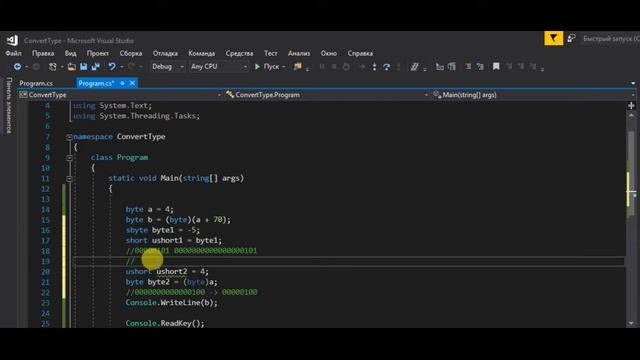This screenshot has height=360, width=640.
Task: Click the Save All icon
Action: click(96, 67)
